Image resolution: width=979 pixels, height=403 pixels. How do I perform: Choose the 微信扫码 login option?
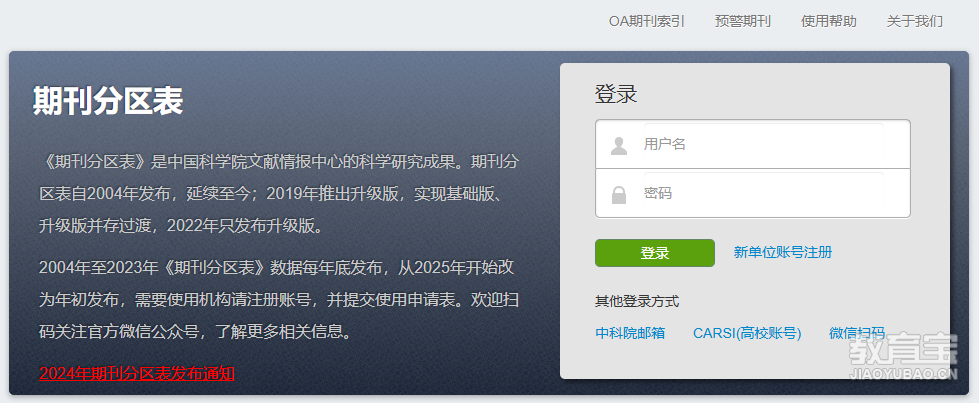point(857,333)
